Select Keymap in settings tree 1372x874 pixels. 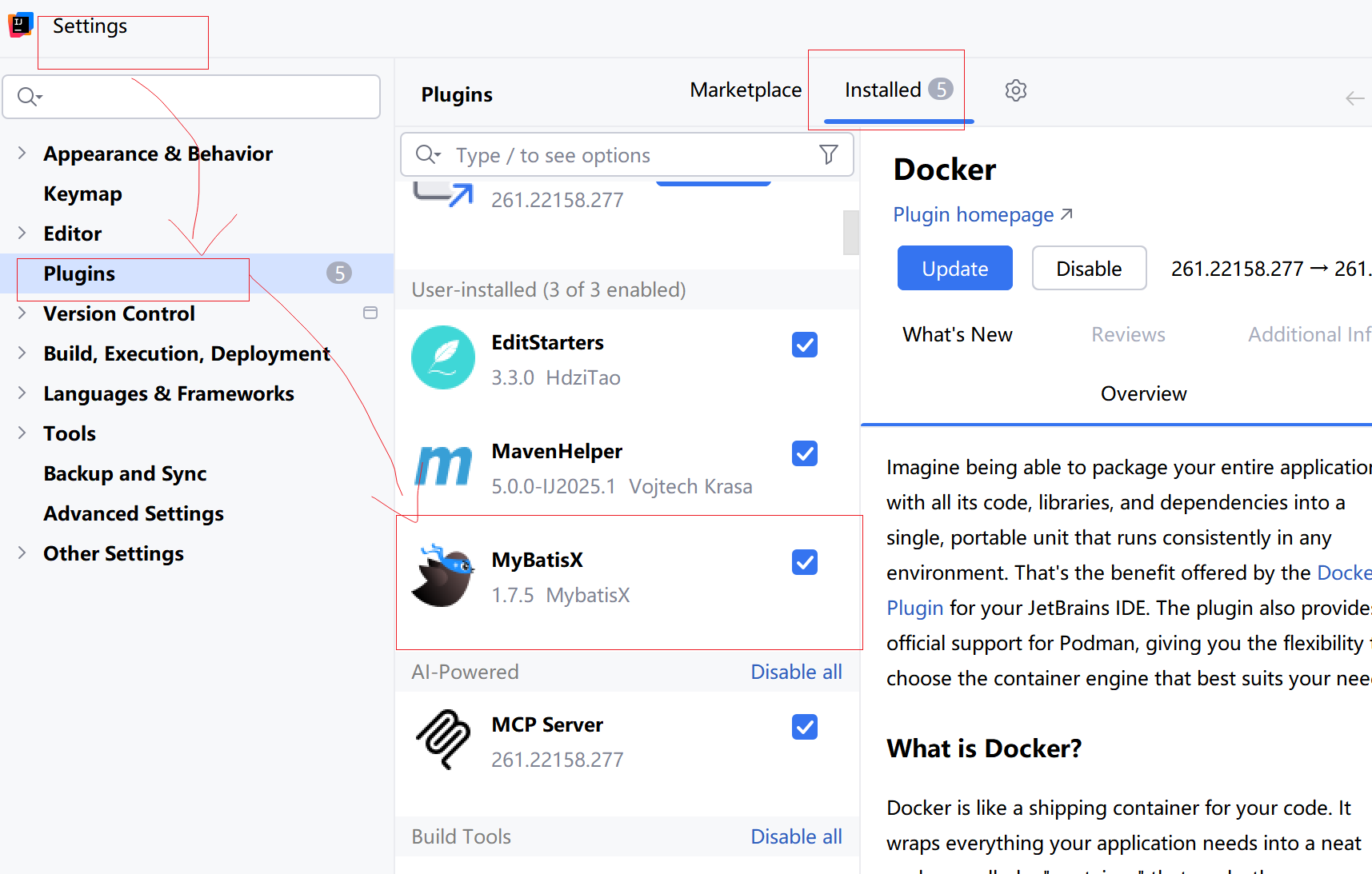tap(83, 194)
